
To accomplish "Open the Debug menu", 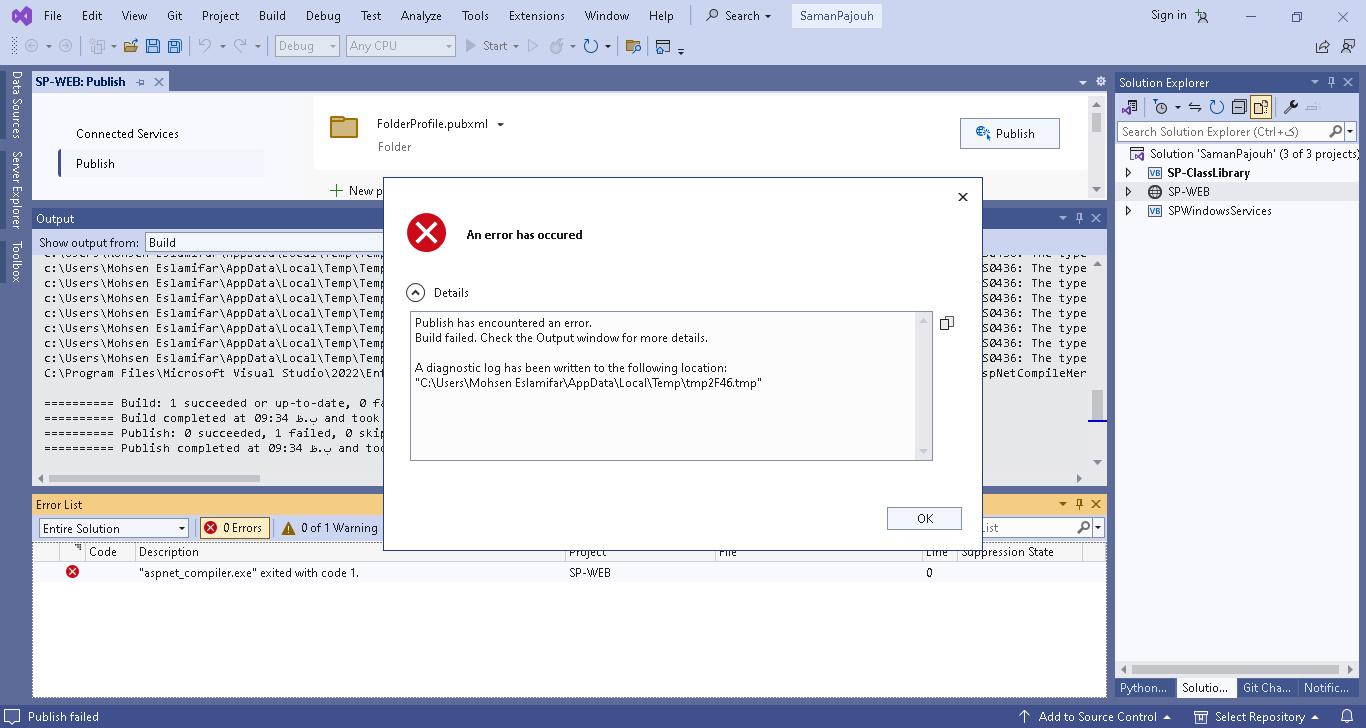I will tap(323, 16).
